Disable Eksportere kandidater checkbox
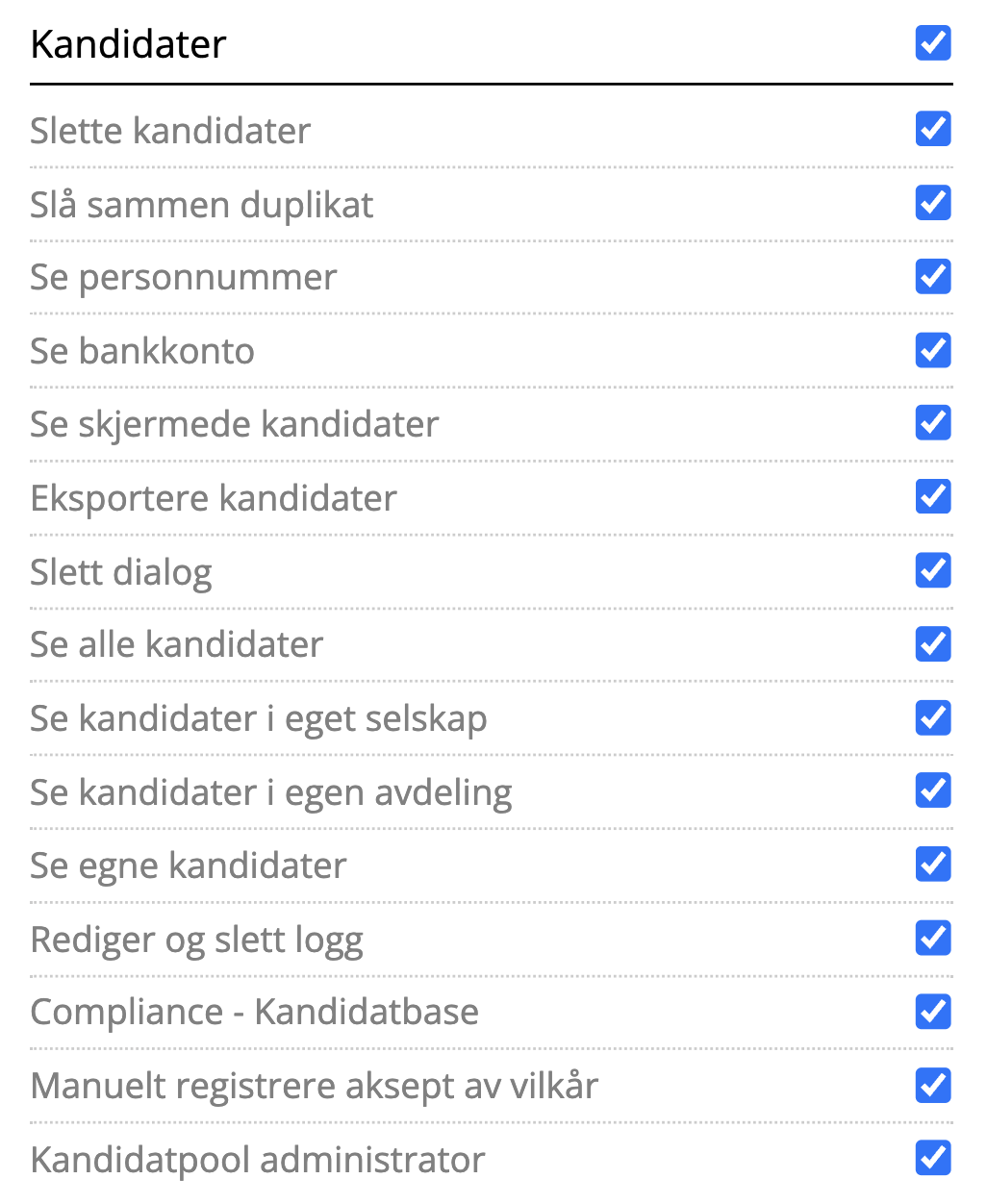 coord(933,497)
